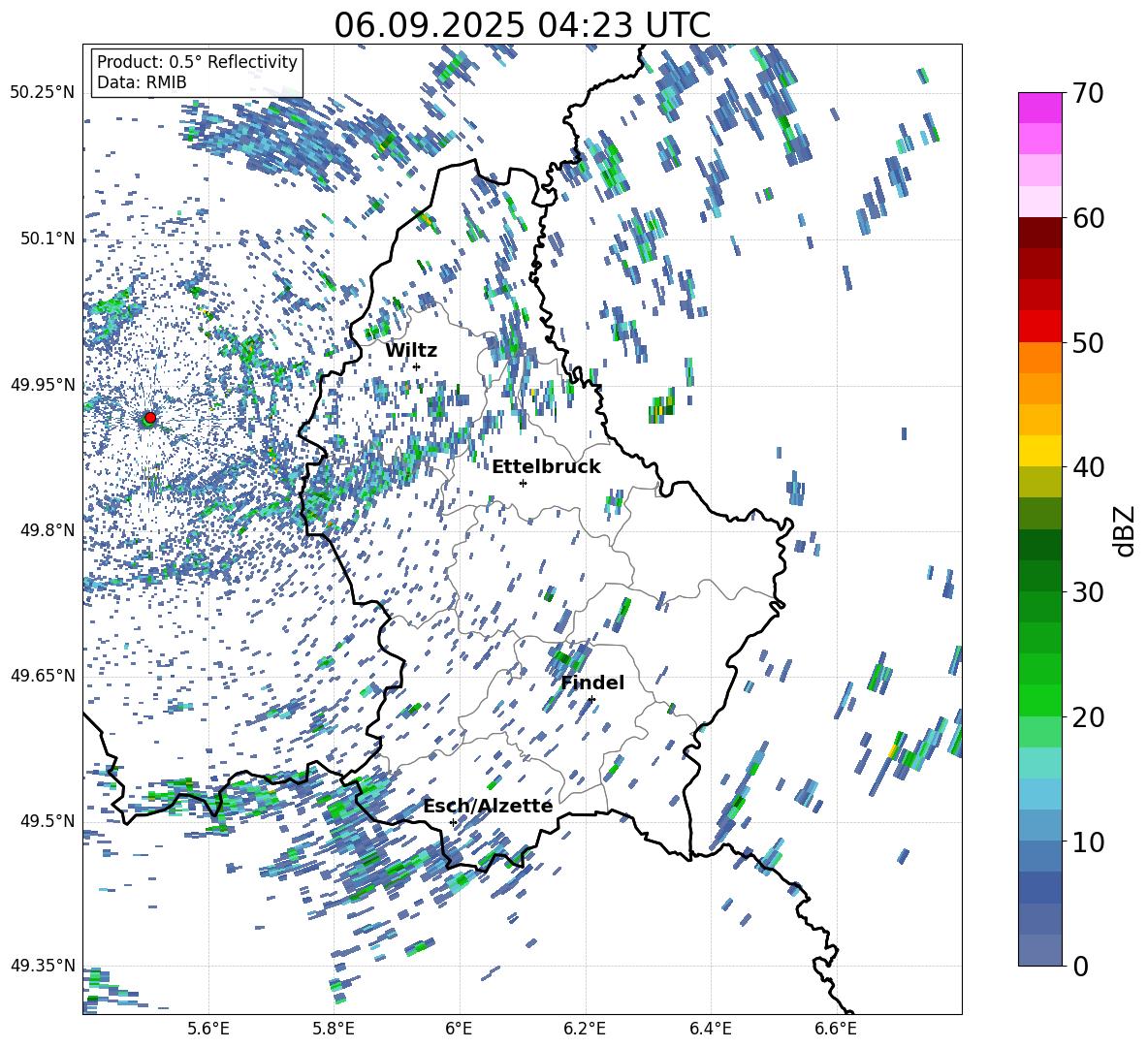Click the 60 colorbar tick label

(1088, 218)
